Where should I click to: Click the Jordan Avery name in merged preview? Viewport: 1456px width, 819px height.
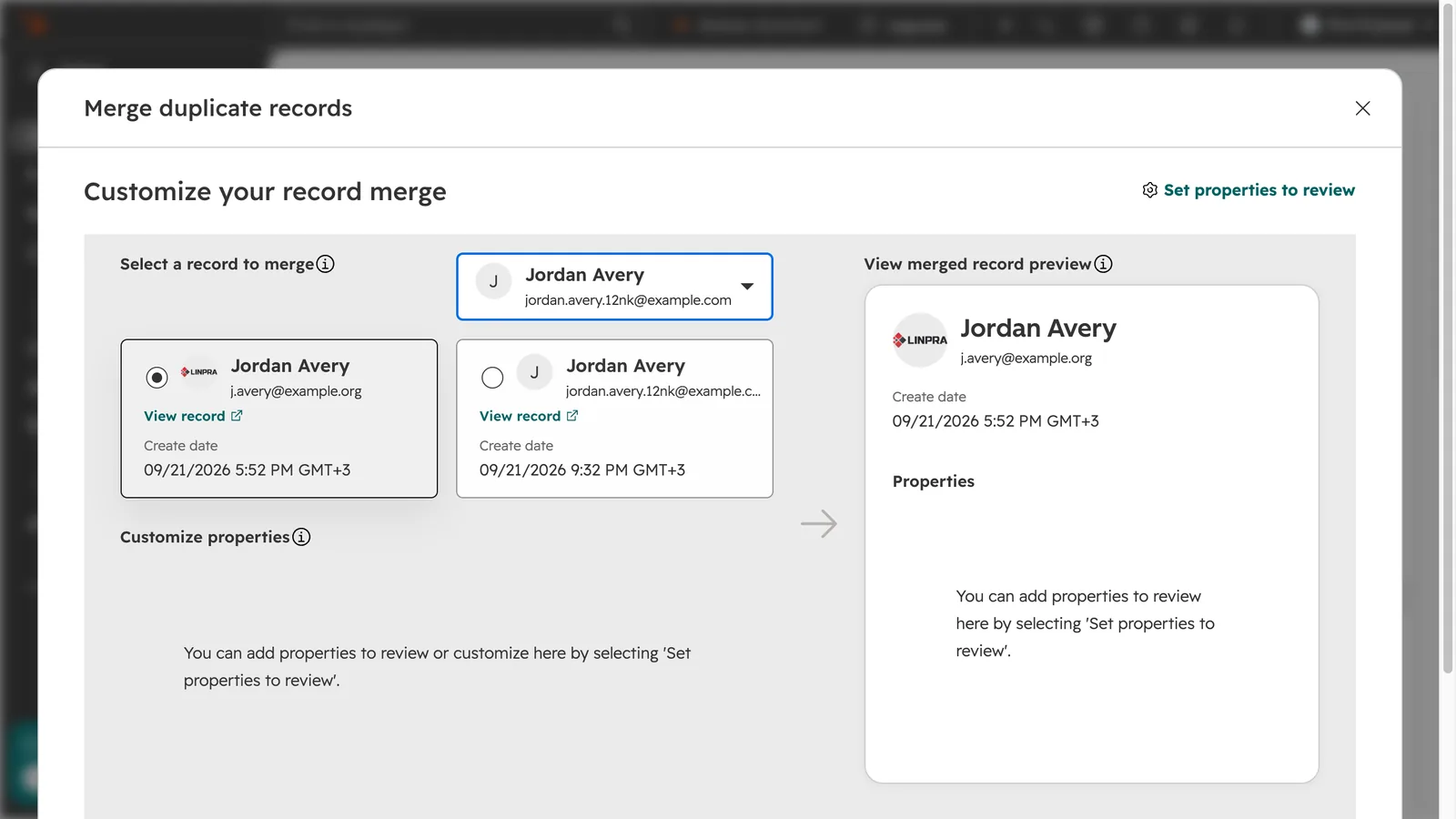click(x=1038, y=329)
